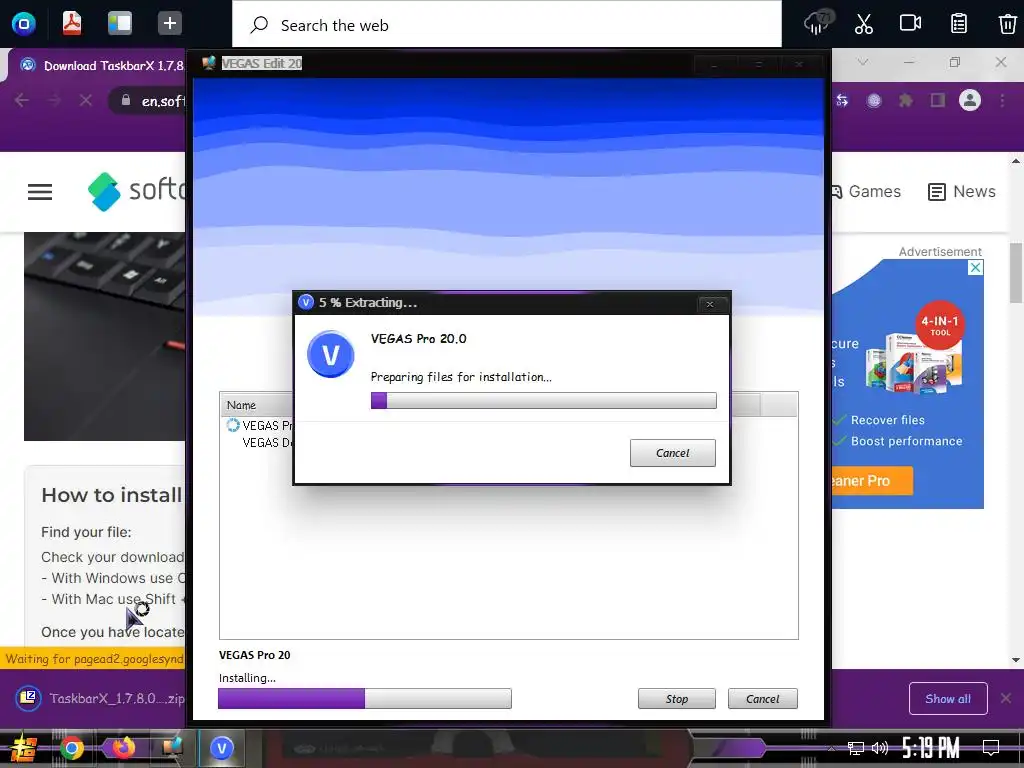
Task: Click the blue V logo in Extracting dialog
Action: point(330,355)
